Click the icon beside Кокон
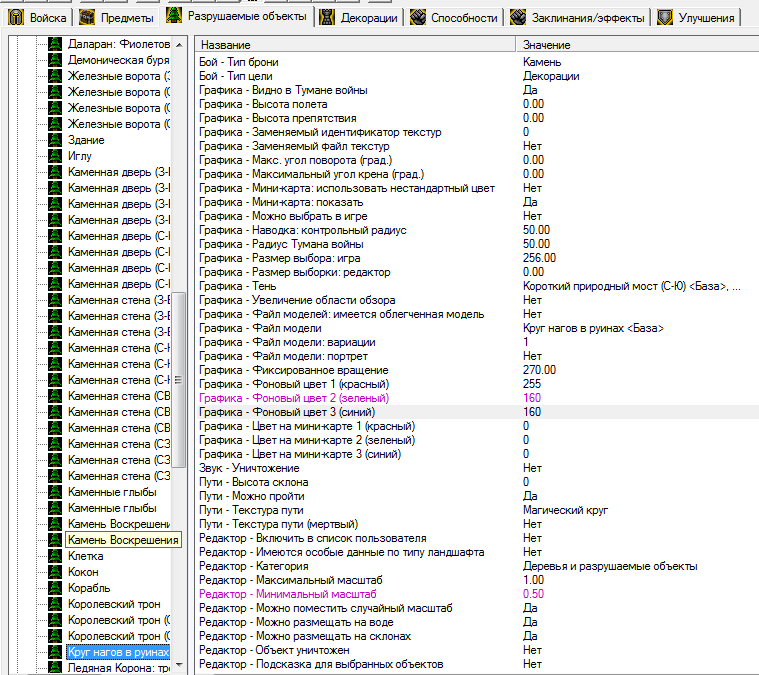 tap(55, 572)
